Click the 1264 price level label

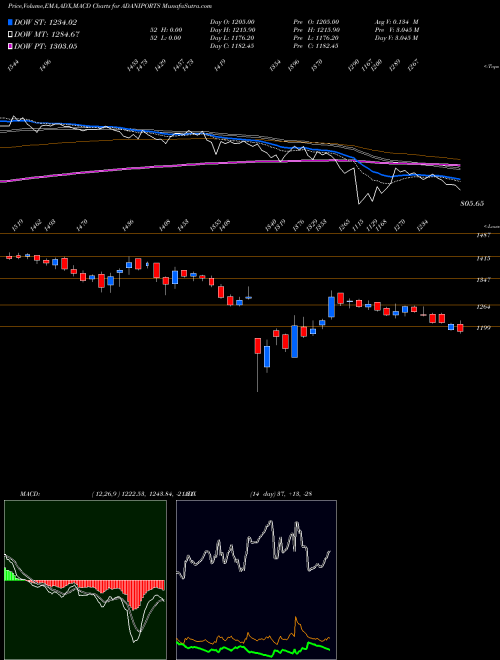(x=483, y=307)
